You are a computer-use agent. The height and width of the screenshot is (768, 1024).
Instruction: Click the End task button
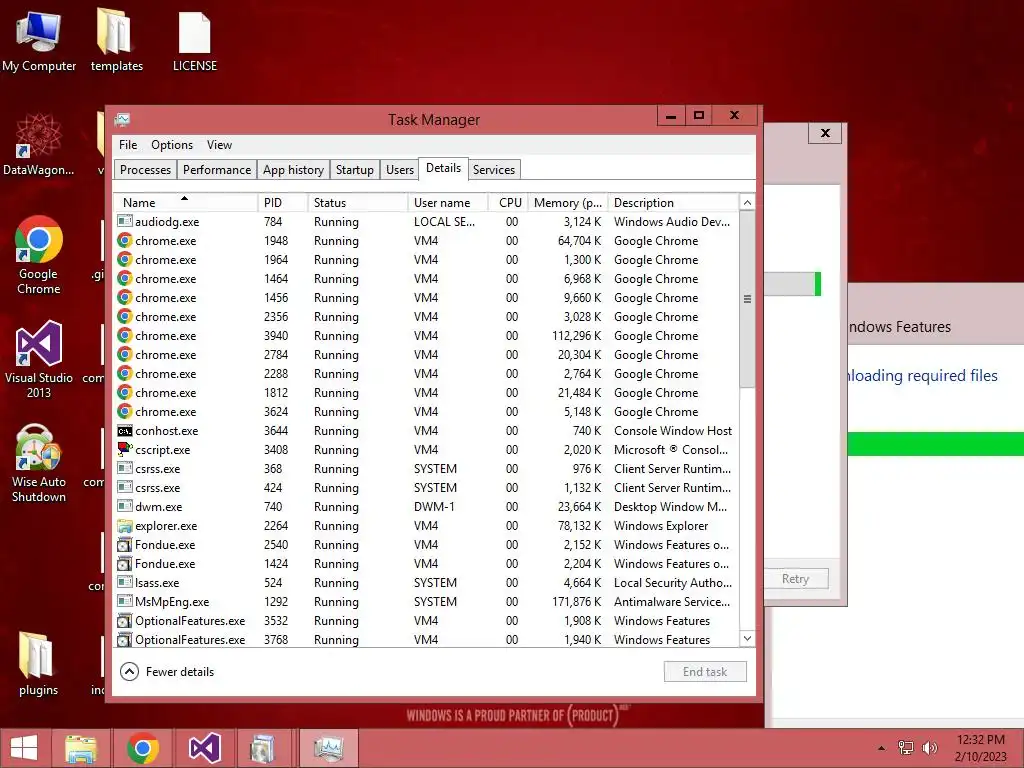click(x=705, y=671)
